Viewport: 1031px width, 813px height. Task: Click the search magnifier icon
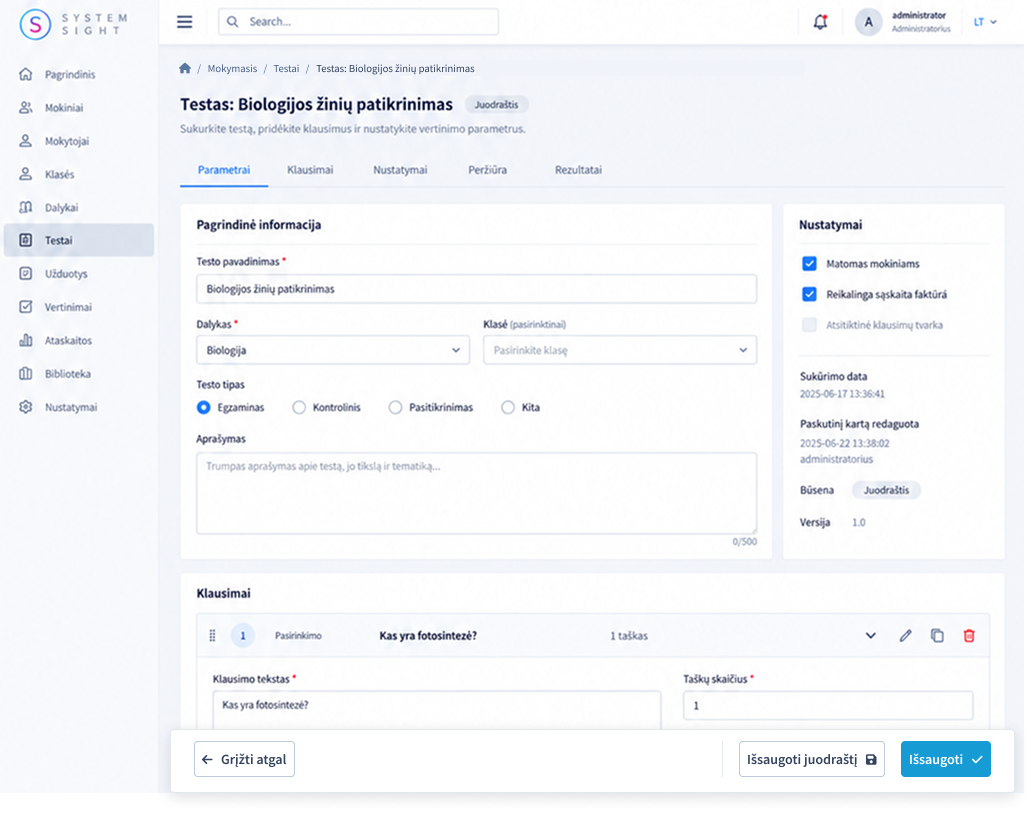pyautogui.click(x=233, y=22)
